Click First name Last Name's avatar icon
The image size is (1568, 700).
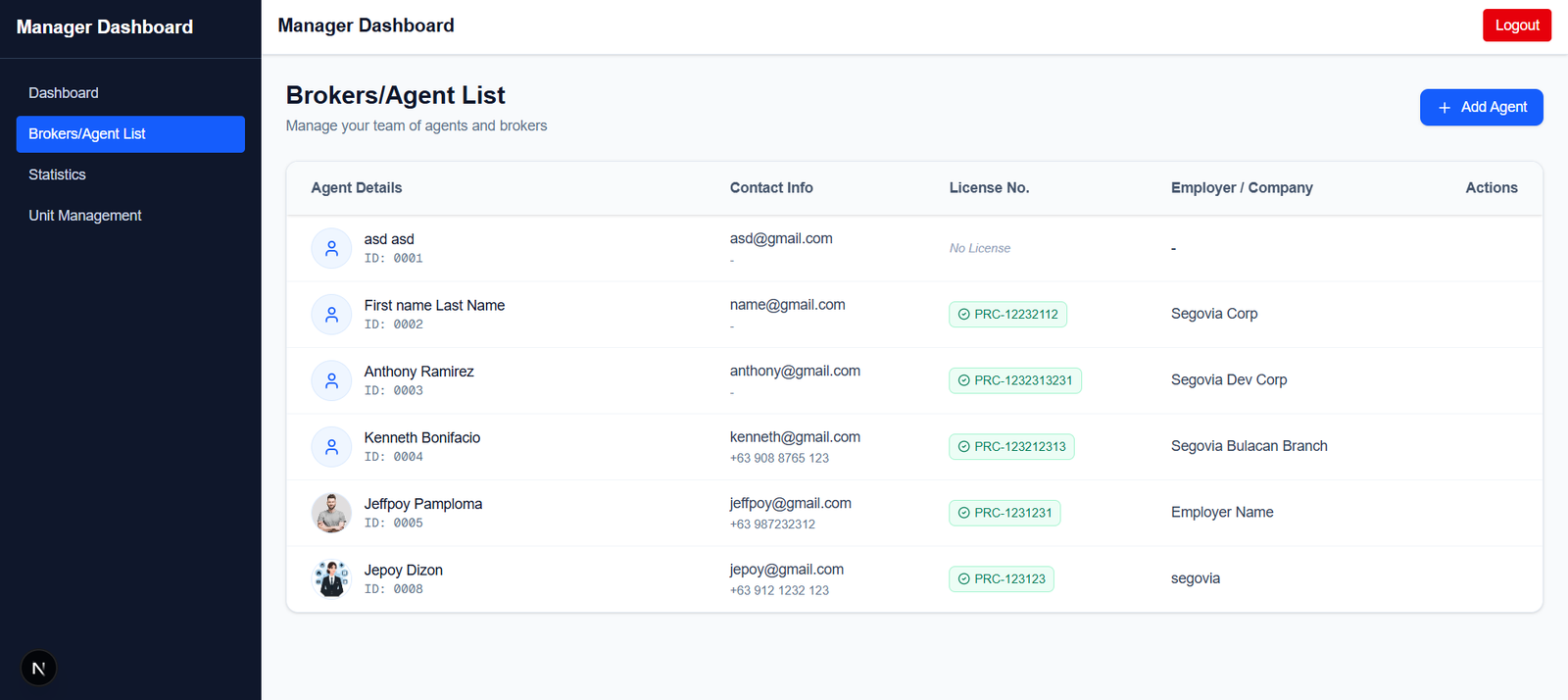tap(331, 315)
